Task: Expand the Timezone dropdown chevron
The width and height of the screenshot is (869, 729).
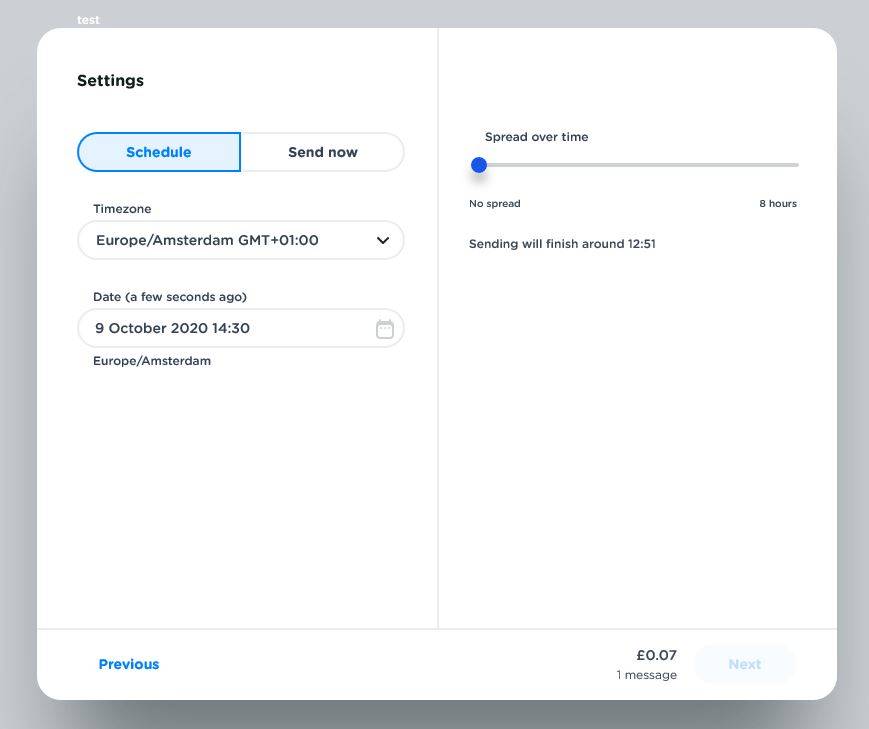Action: click(x=382, y=241)
